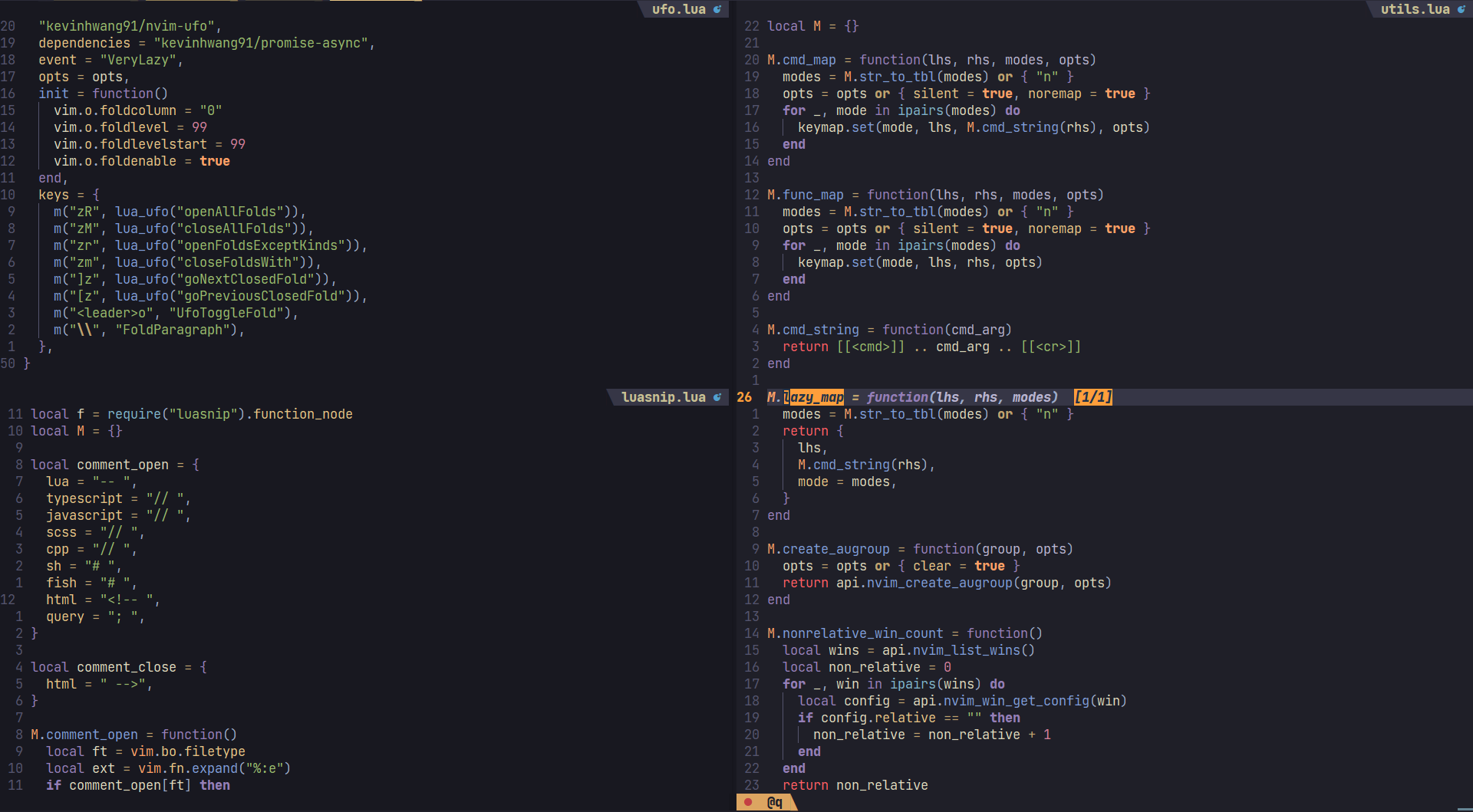Click the Lua icon beside utils.lua

[1461, 9]
